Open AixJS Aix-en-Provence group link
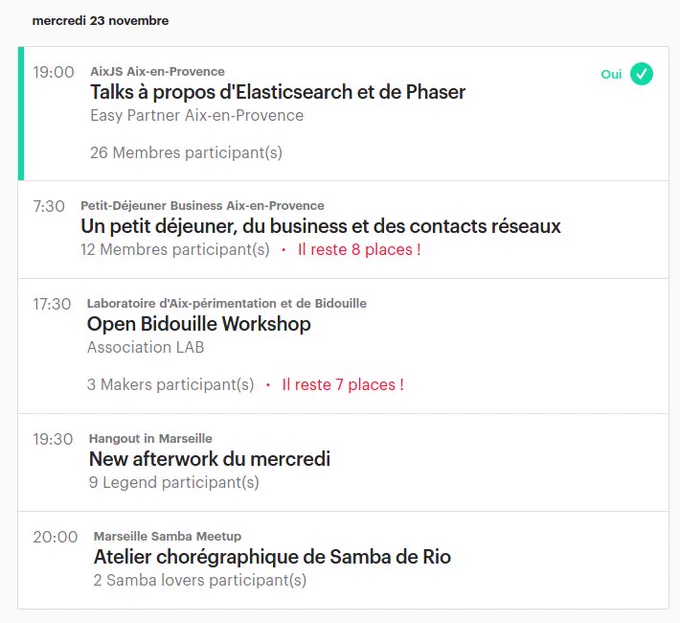The image size is (680, 623). click(x=157, y=72)
